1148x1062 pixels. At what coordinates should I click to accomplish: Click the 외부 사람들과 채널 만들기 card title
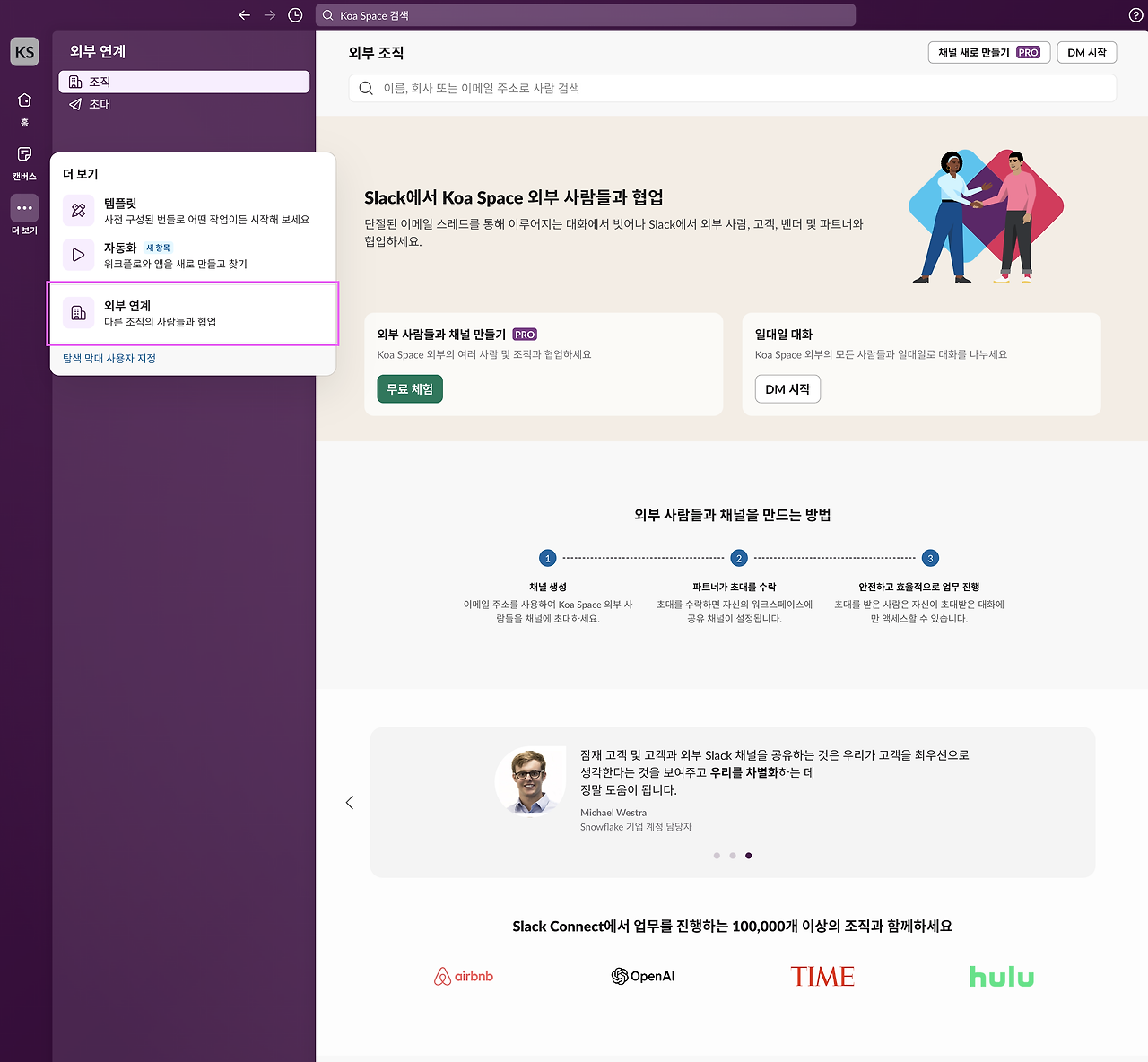[x=441, y=334]
